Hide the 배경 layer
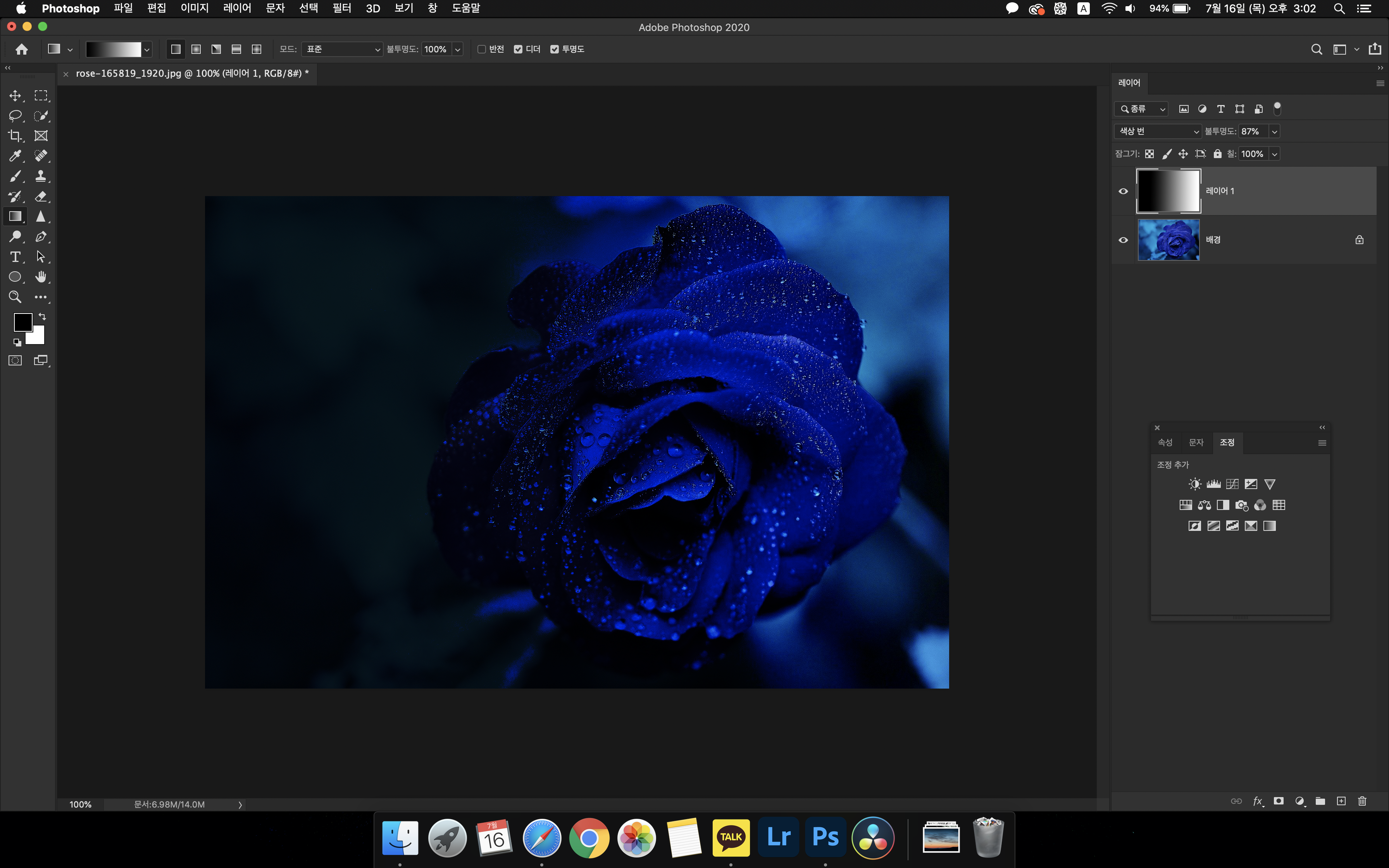The height and width of the screenshot is (868, 1389). [1123, 240]
